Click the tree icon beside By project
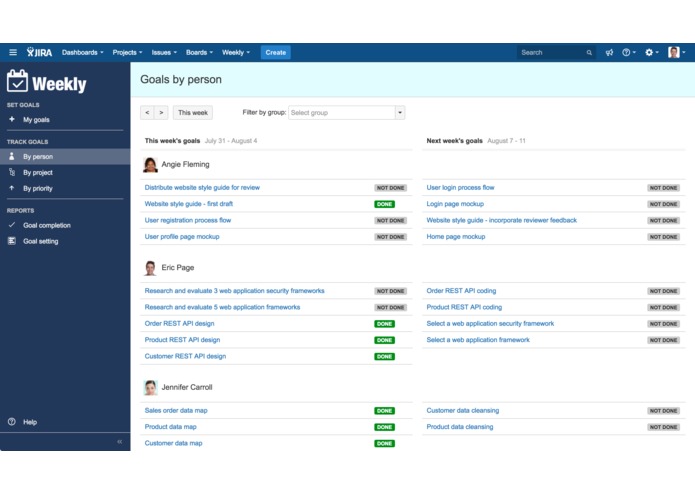 click(12, 172)
